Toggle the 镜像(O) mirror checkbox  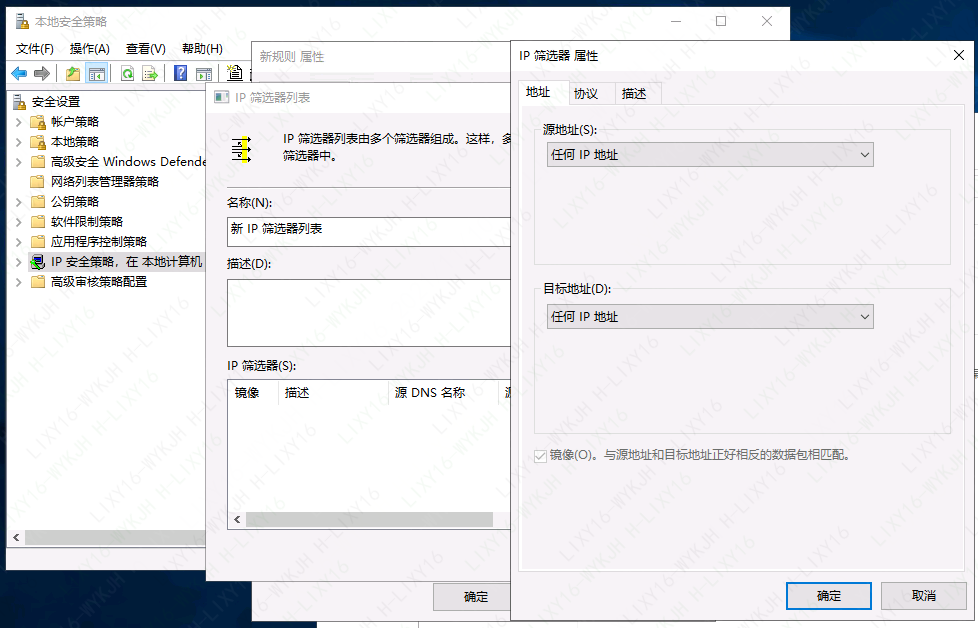540,456
